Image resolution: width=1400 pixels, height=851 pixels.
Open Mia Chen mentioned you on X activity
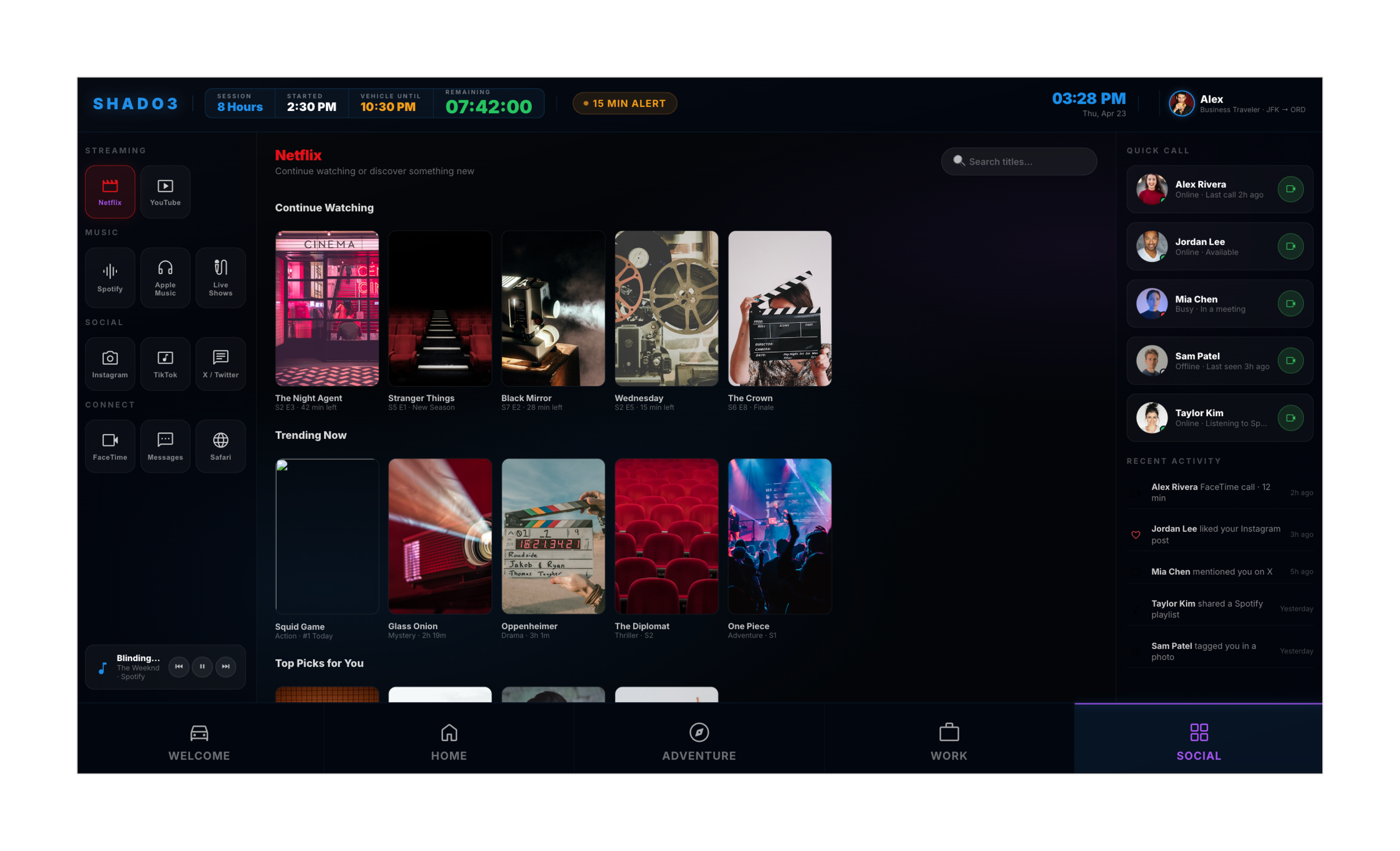coord(1220,571)
